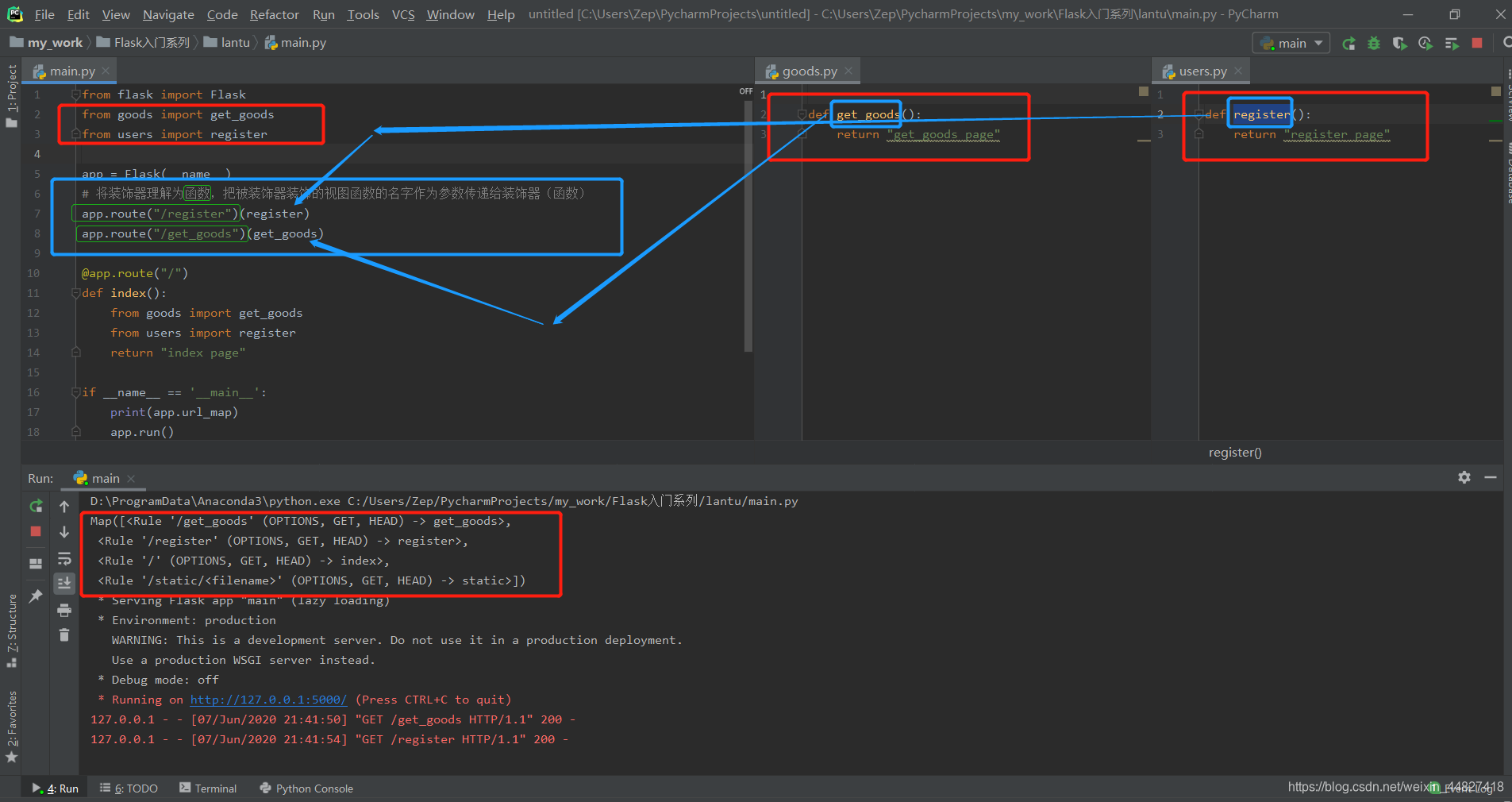Screen dimensions: 1512x802
Task: Open the Project tool window
Action: point(11,95)
